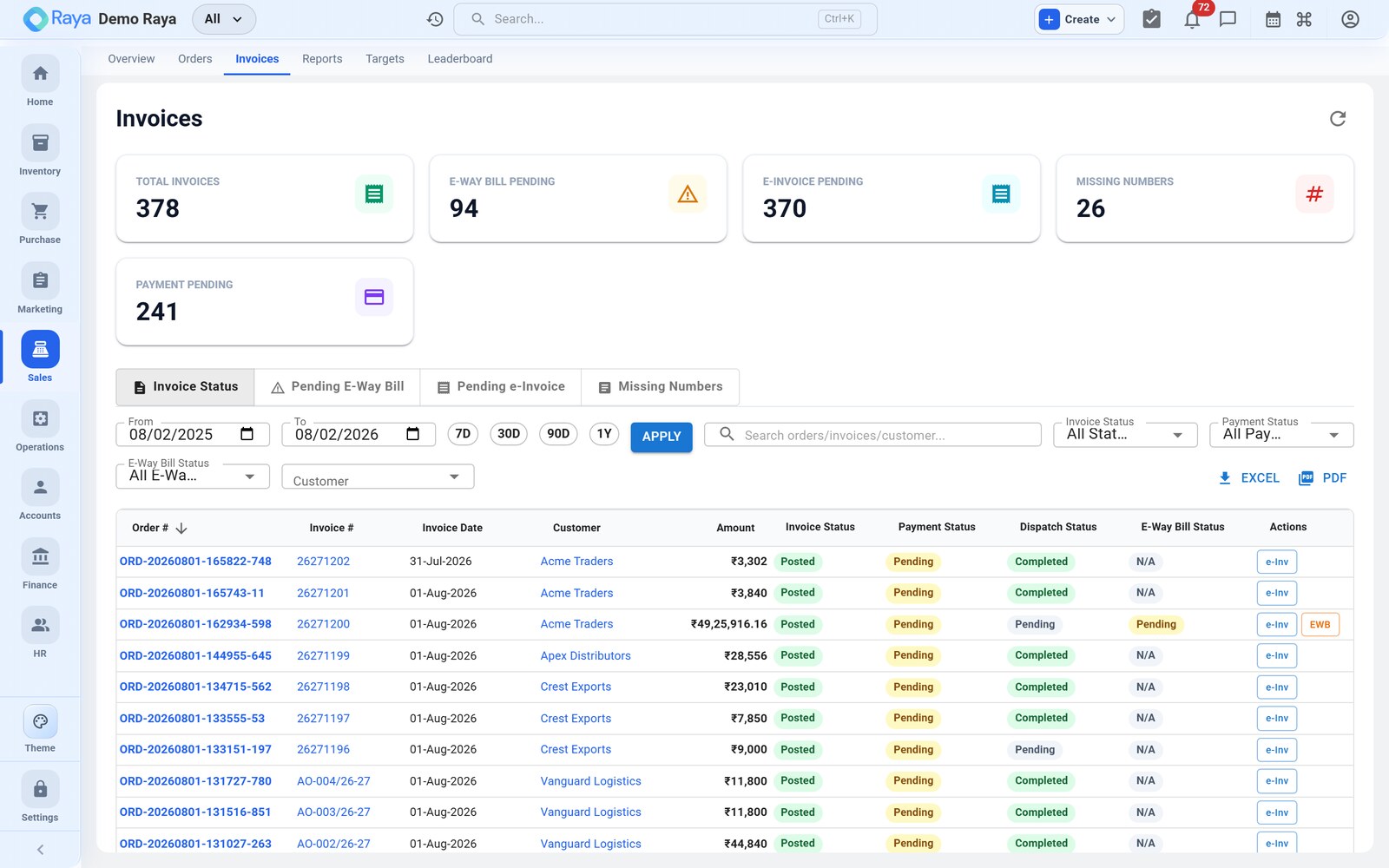Image resolution: width=1389 pixels, height=868 pixels.
Task: Open the Inventory module icon
Action: pos(40,143)
